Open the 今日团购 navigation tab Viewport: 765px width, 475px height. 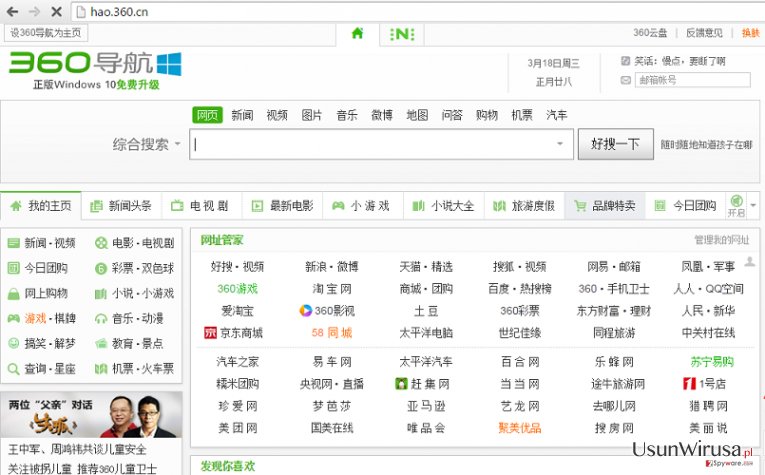tap(685, 206)
